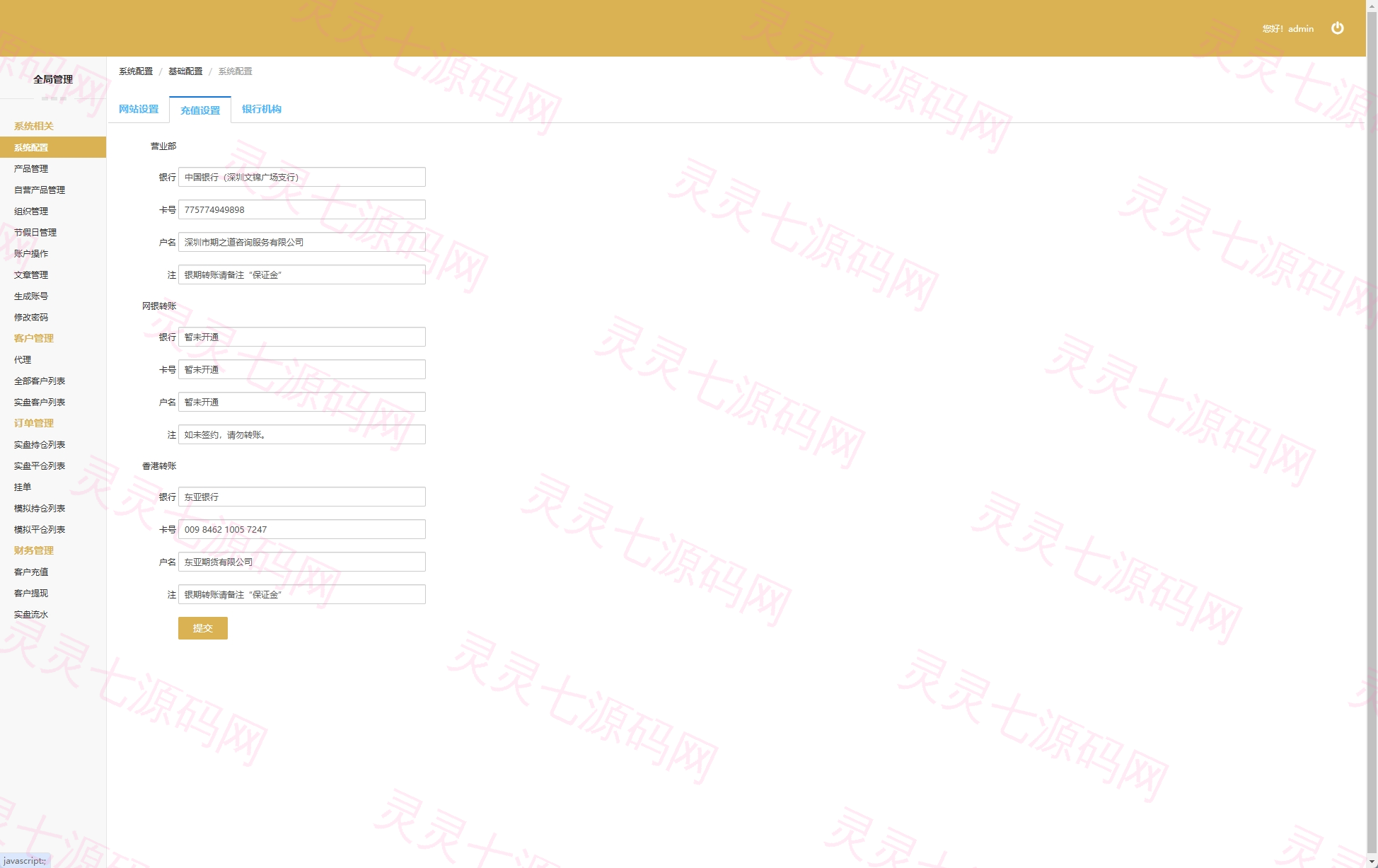Click 系统相关 section header
The width and height of the screenshot is (1378, 868).
pyautogui.click(x=34, y=126)
